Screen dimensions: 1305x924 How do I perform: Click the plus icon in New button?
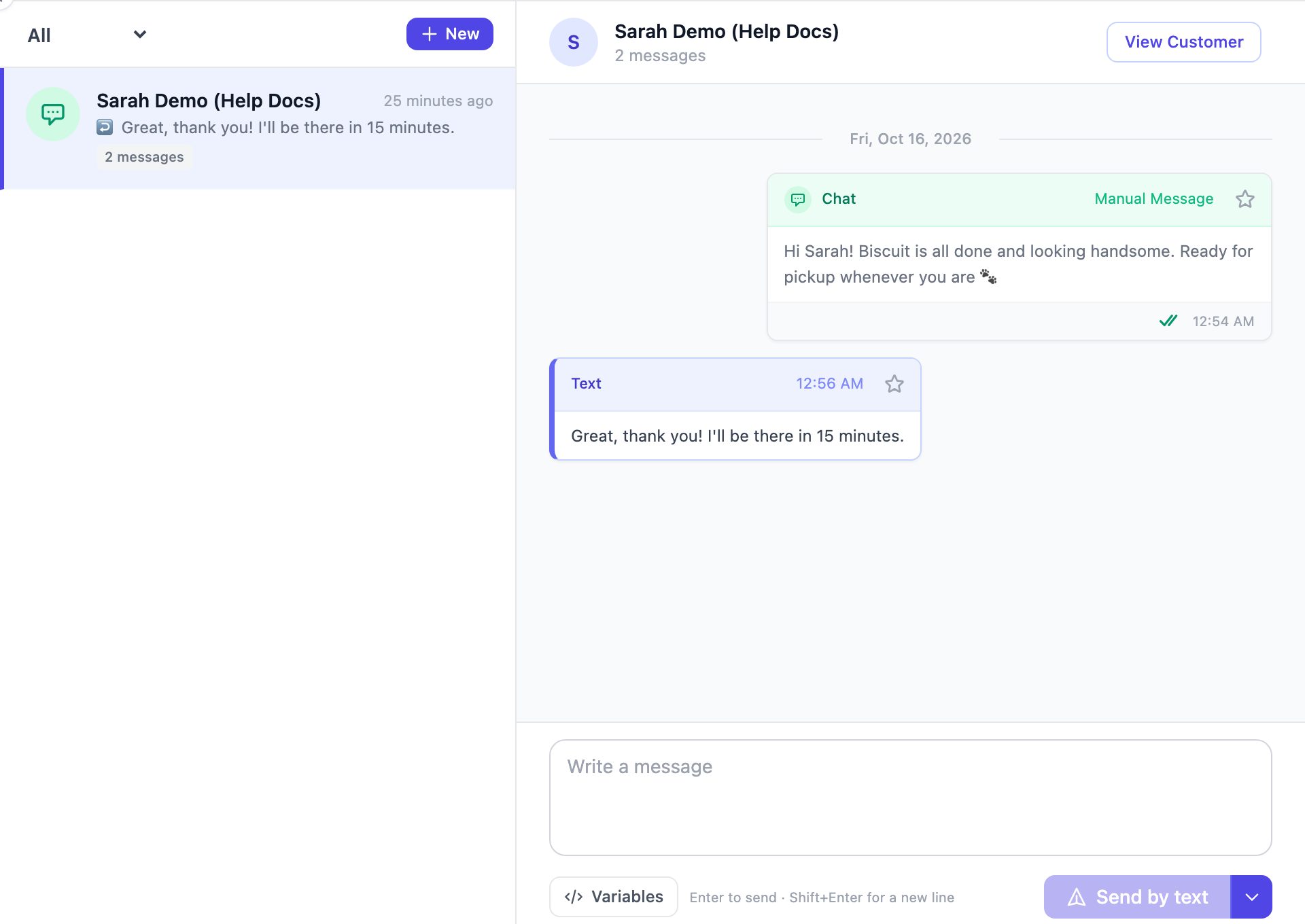coord(429,34)
